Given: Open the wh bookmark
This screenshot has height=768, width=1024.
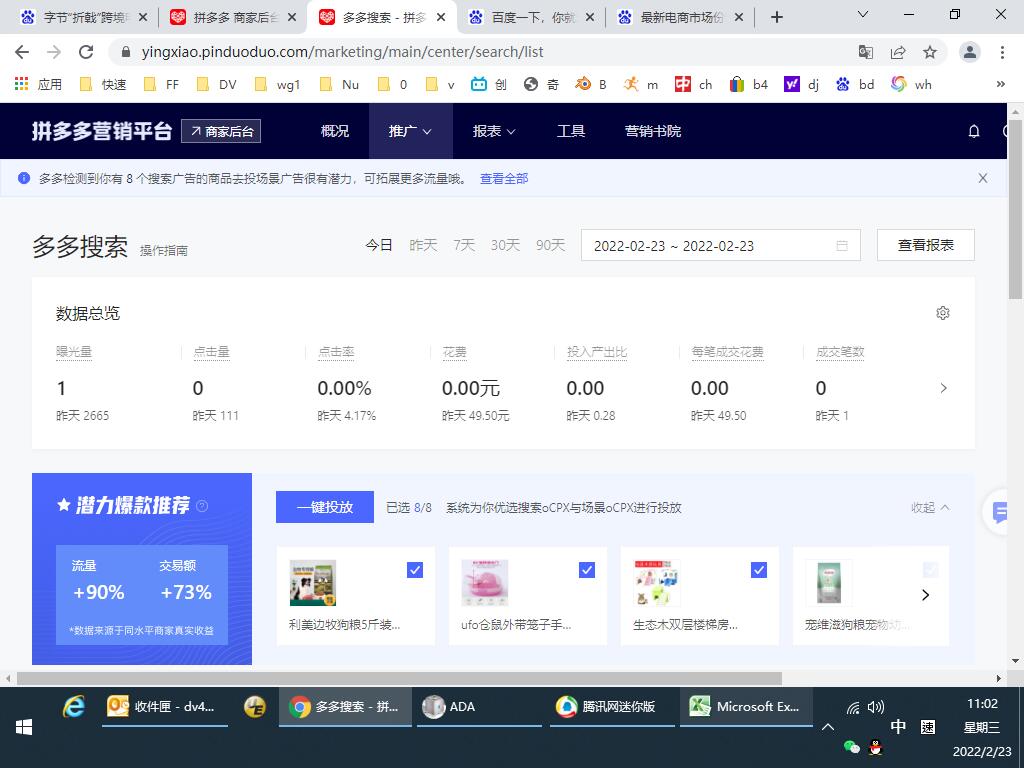Looking at the screenshot, I should 911,84.
